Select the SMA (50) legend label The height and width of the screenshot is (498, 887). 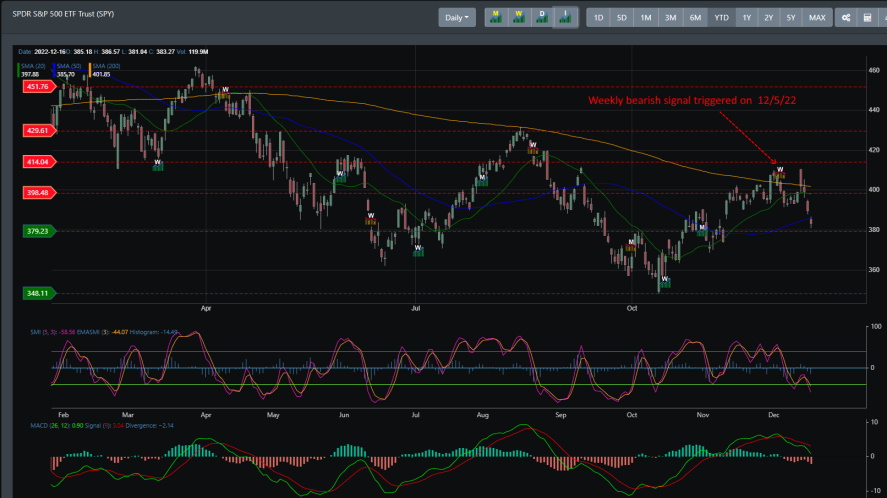tap(68, 66)
